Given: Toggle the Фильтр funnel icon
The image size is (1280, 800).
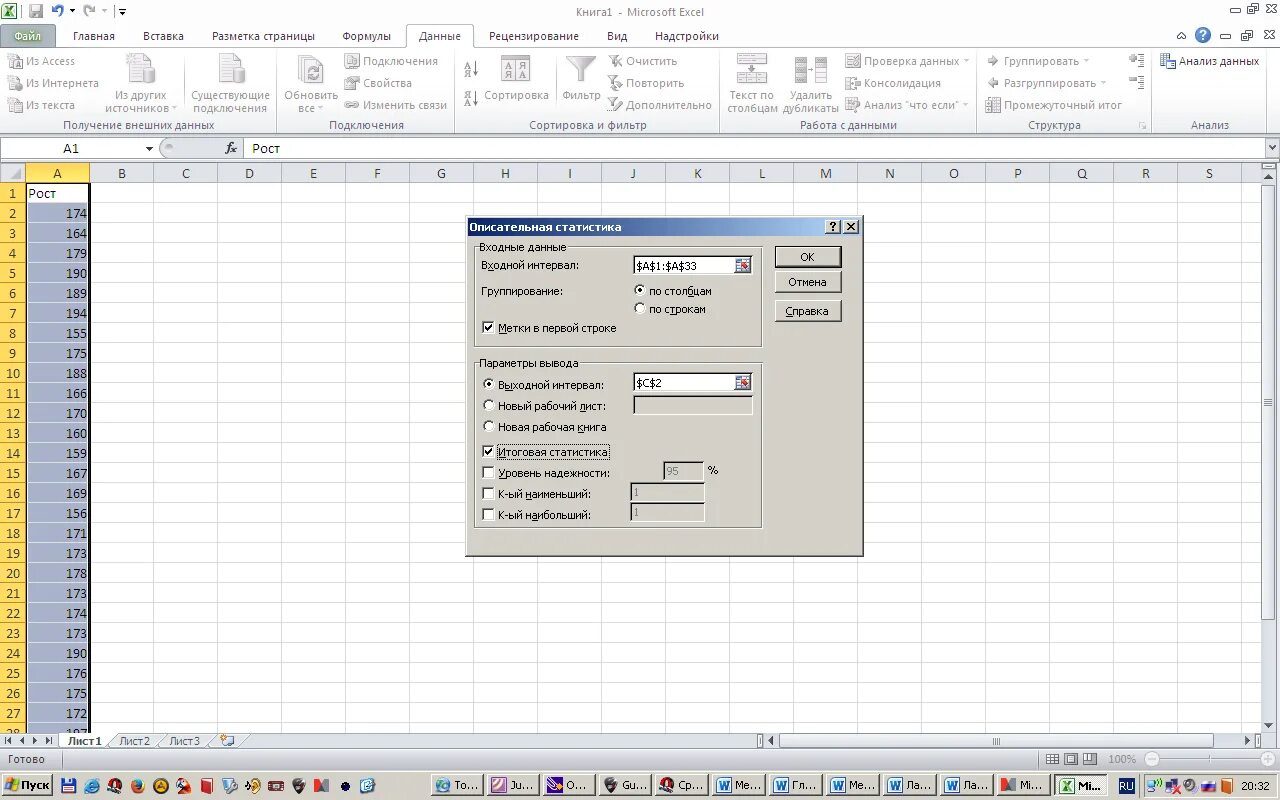Looking at the screenshot, I should (581, 69).
